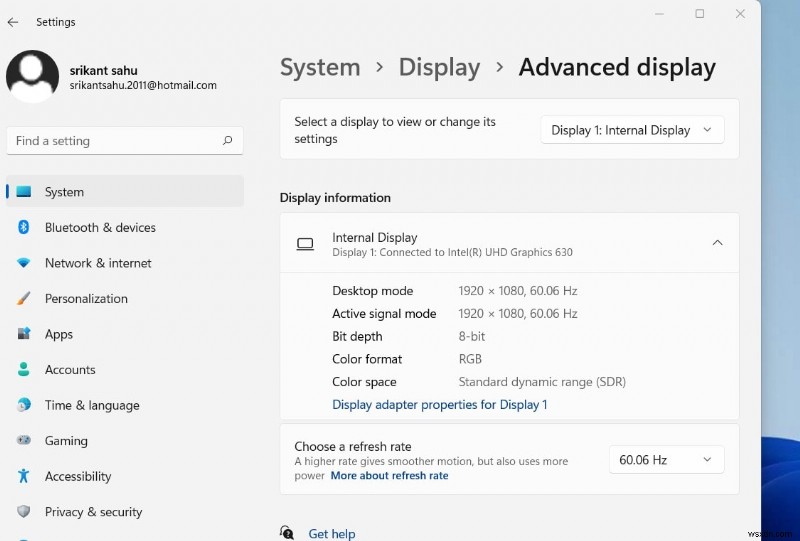This screenshot has height=541, width=800.
Task: Open Display adapter properties for Display 1
Action: (439, 405)
